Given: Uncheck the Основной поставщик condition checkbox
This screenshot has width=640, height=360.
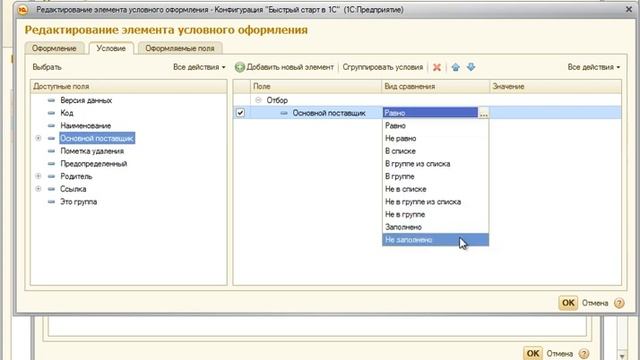Looking at the screenshot, I should pyautogui.click(x=240, y=113).
